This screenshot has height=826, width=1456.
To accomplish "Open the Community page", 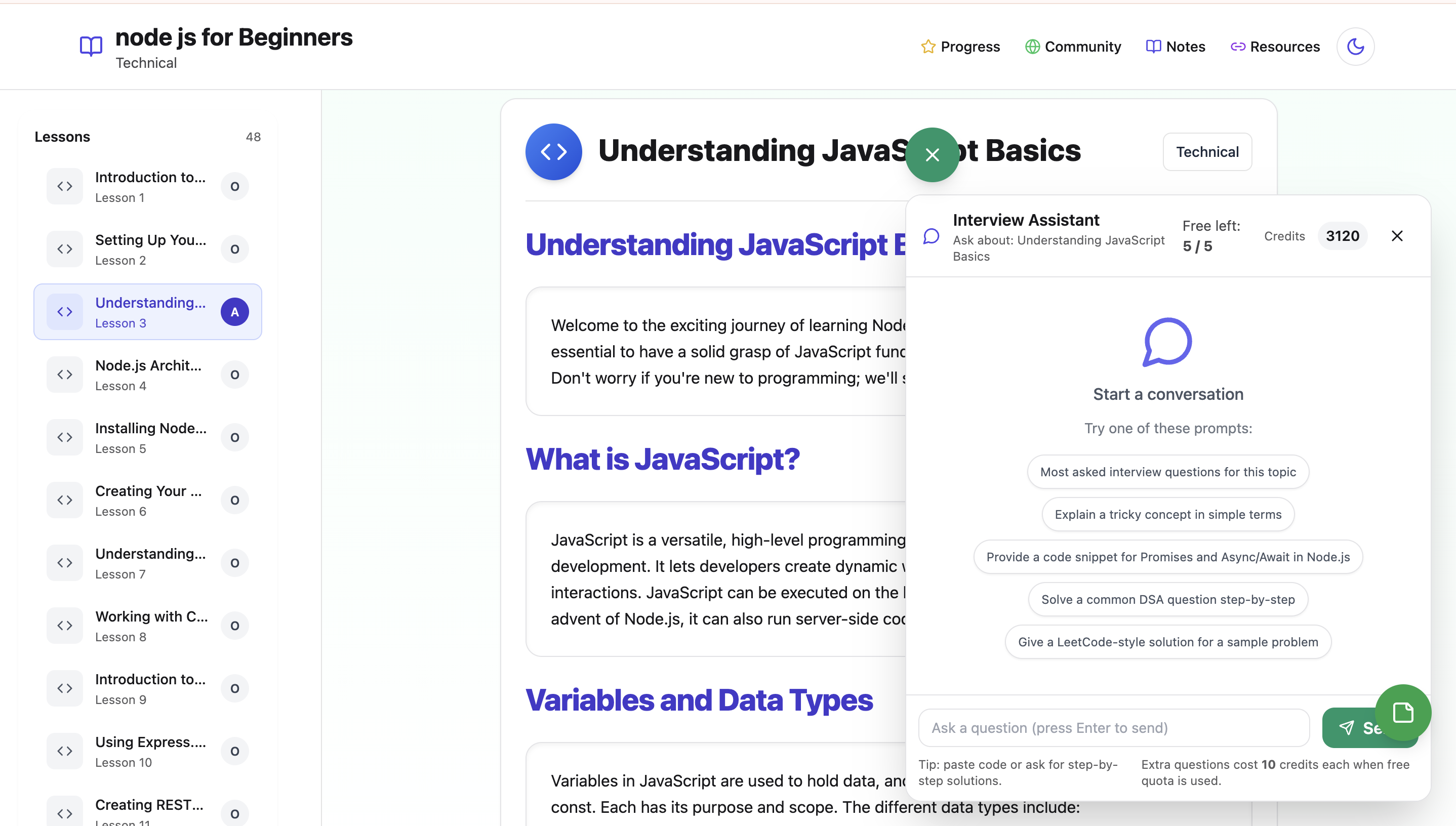I will point(1073,47).
